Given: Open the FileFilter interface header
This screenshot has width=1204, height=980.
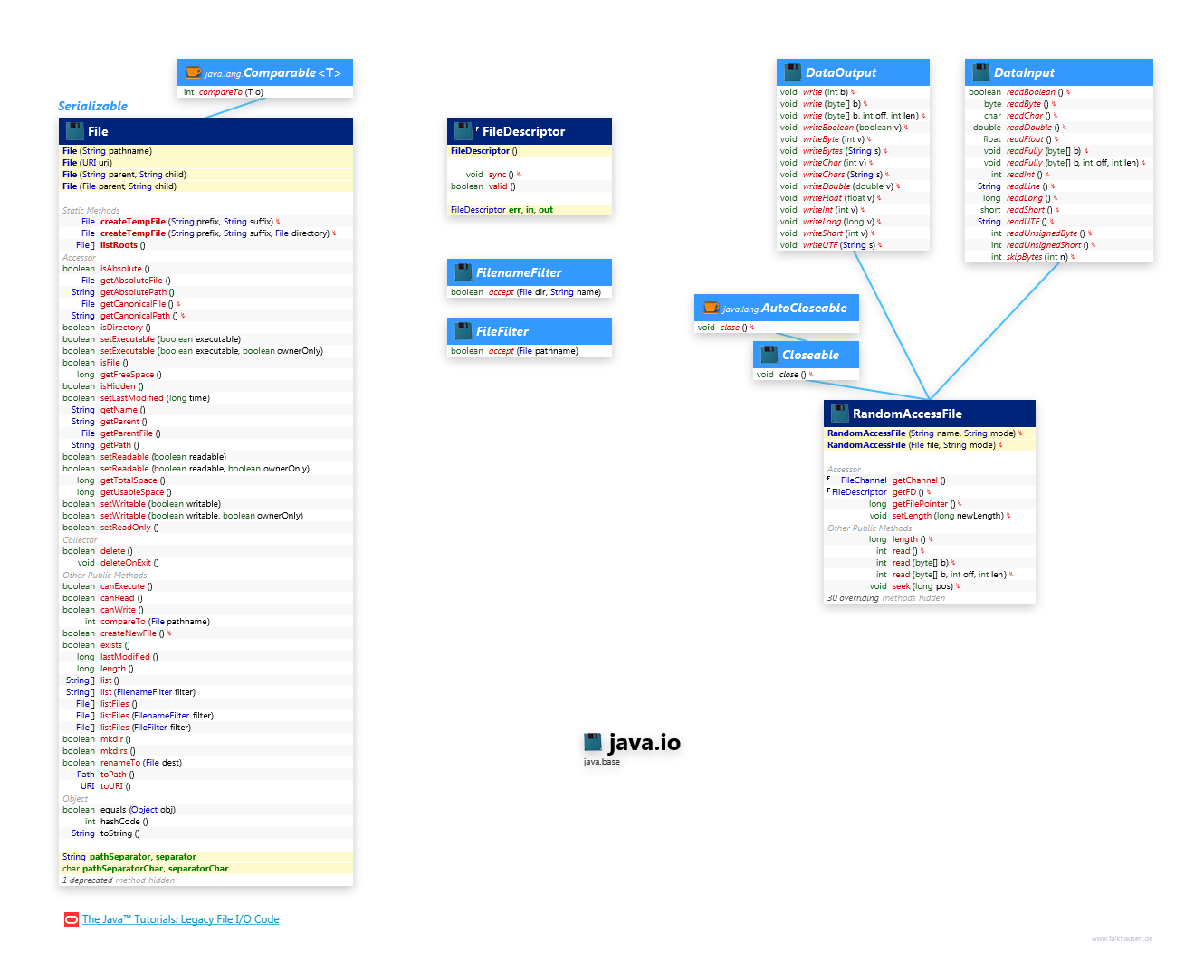Looking at the screenshot, I should (530, 331).
